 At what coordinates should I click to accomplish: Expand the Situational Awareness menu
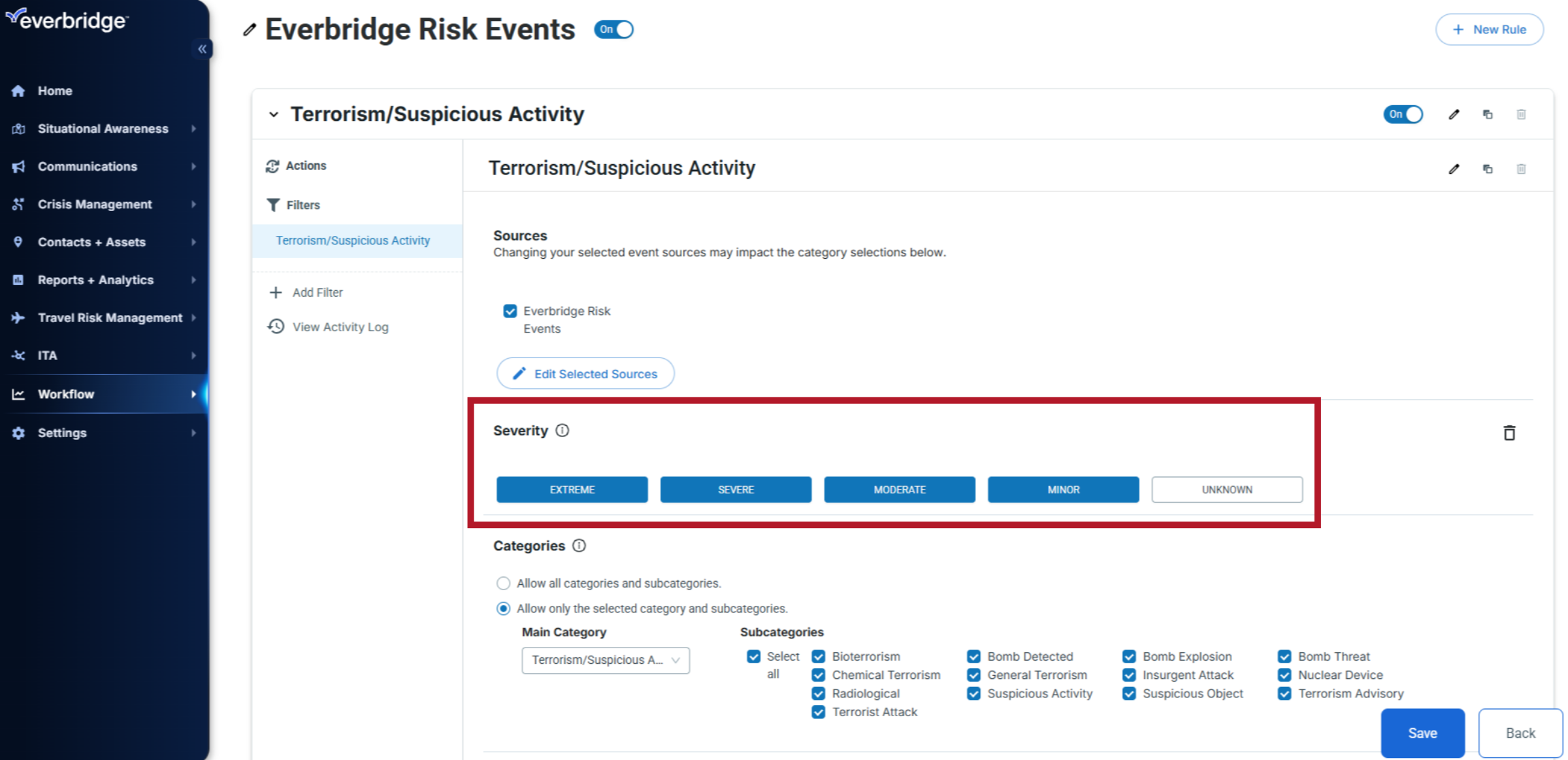(103, 129)
